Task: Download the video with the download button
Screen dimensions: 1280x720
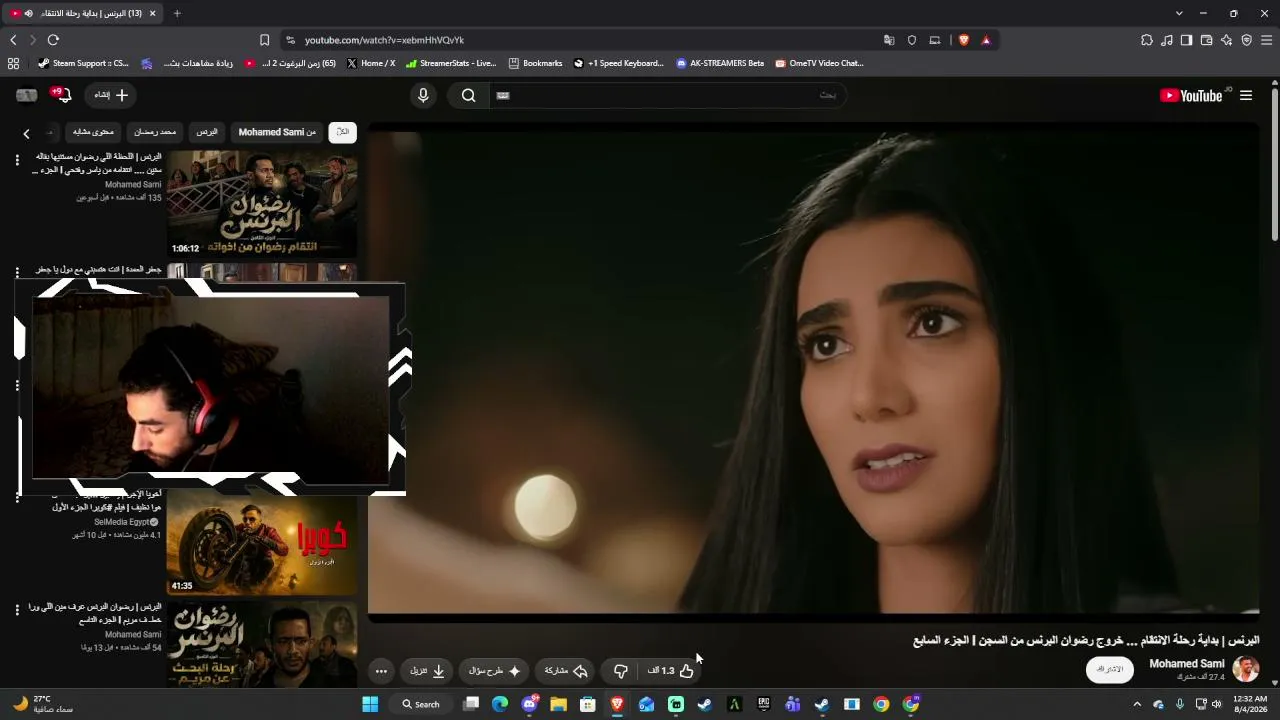Action: (428, 670)
